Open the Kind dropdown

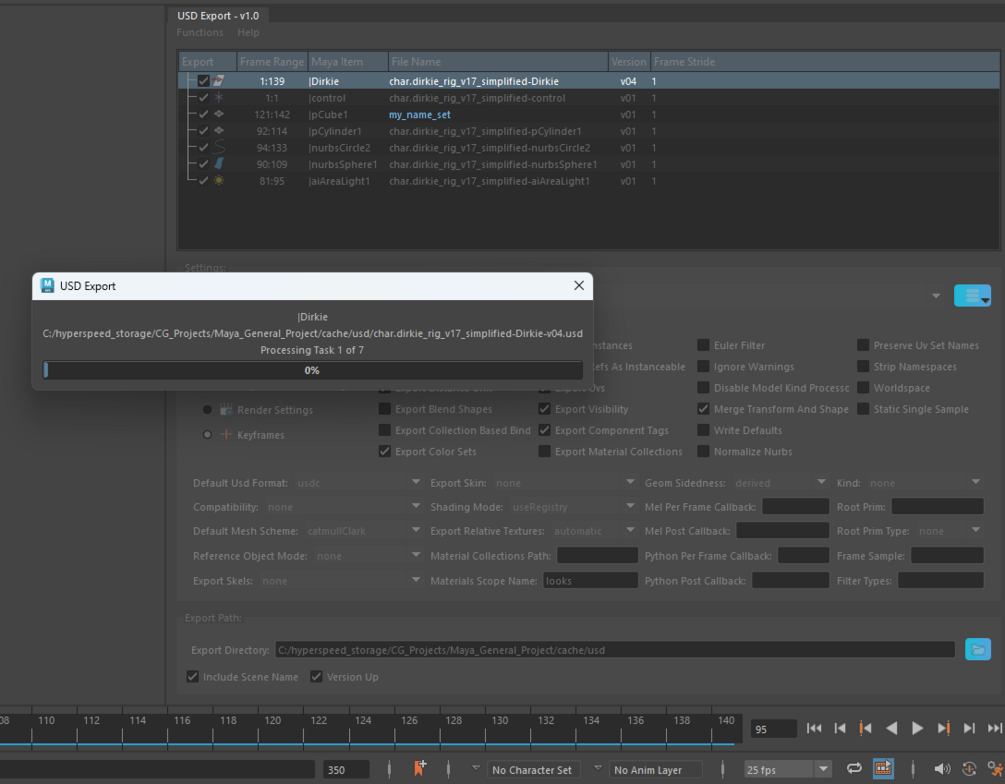coord(924,483)
